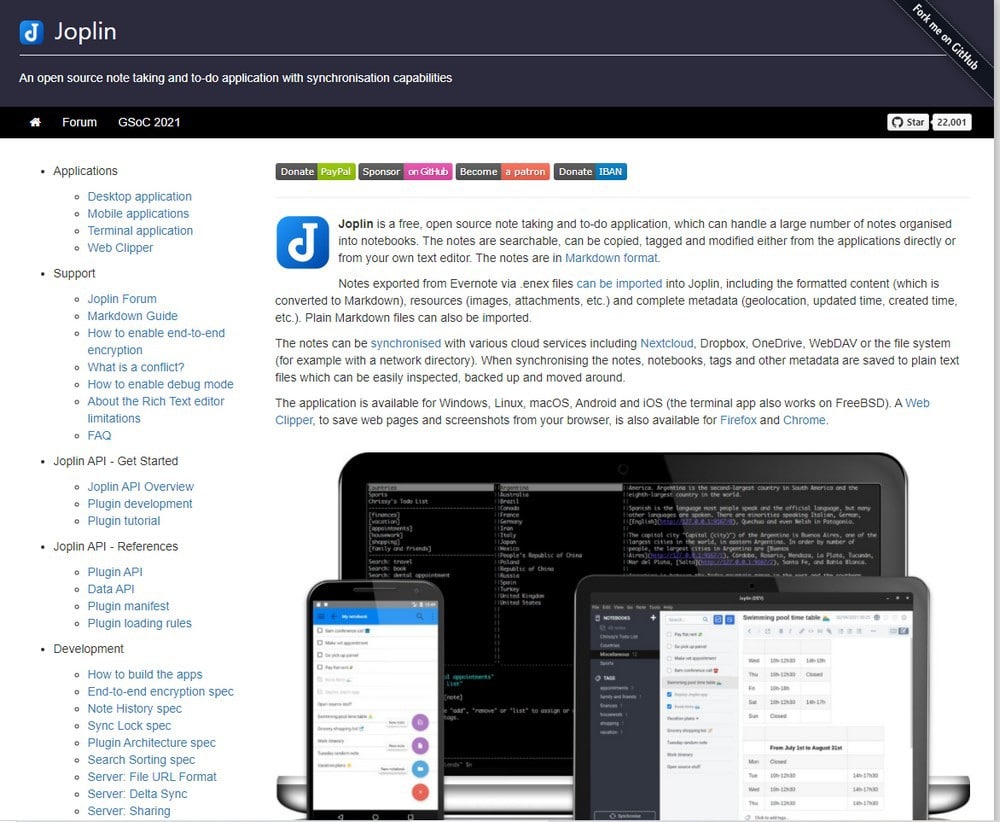The width and height of the screenshot is (1000, 822).
Task: Click the Donate IBAN badge
Action: tap(590, 172)
